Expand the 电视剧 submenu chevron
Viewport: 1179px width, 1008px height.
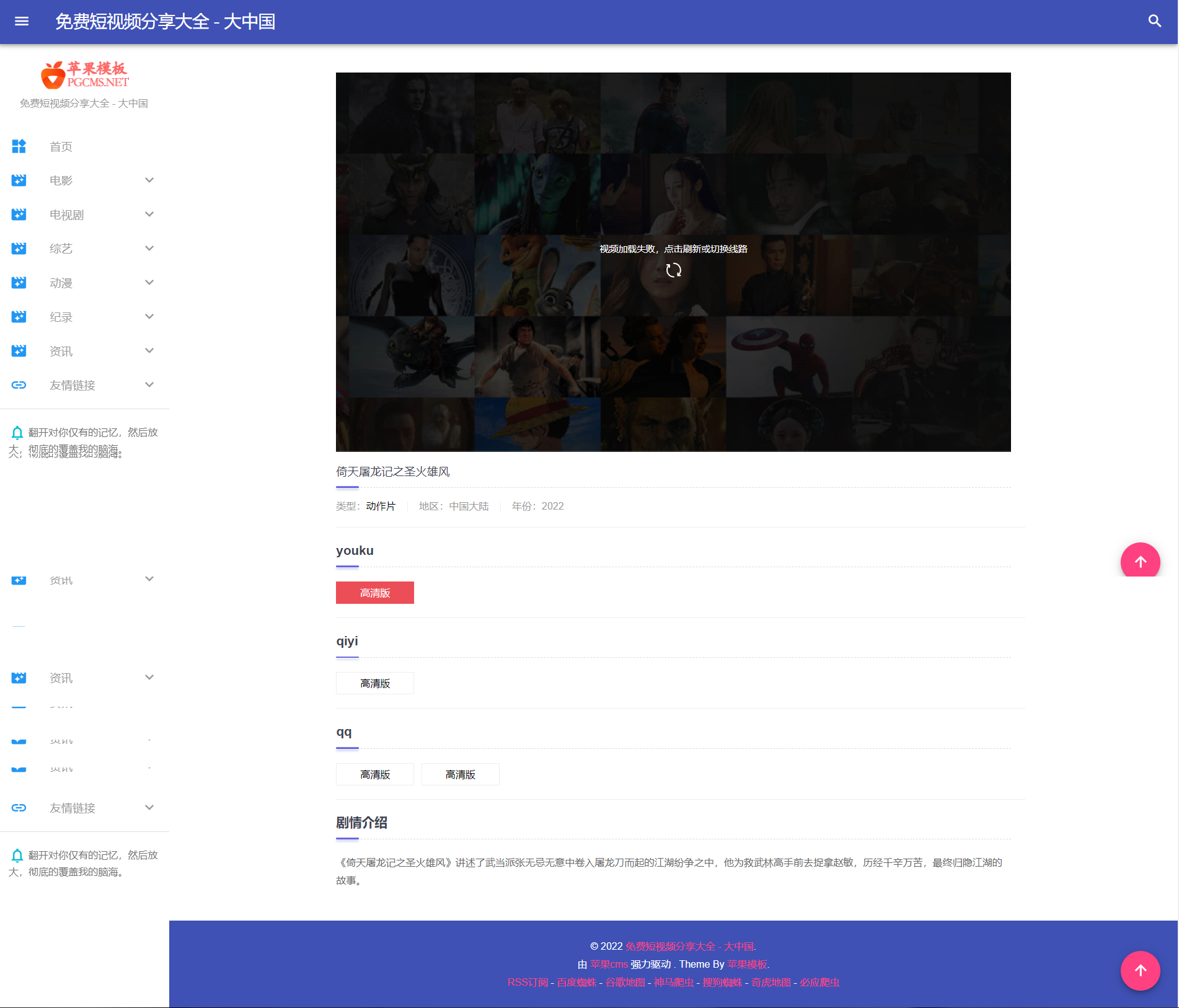149,214
